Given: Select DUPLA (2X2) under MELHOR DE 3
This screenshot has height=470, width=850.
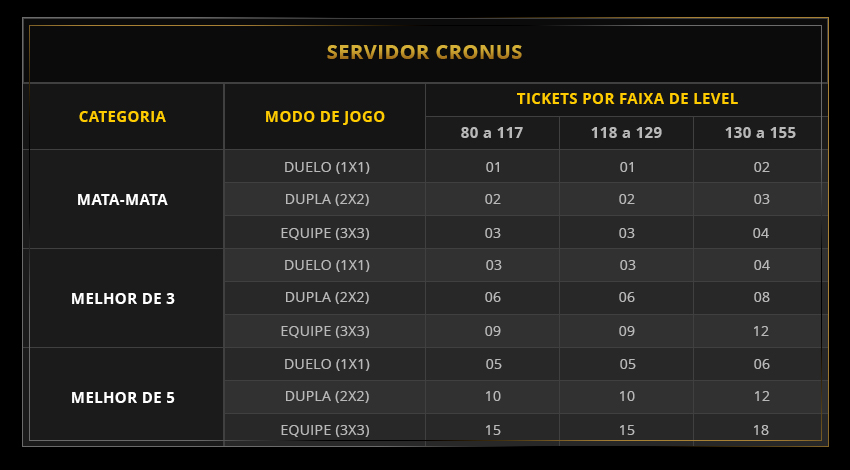Looking at the screenshot, I should coord(326,297).
